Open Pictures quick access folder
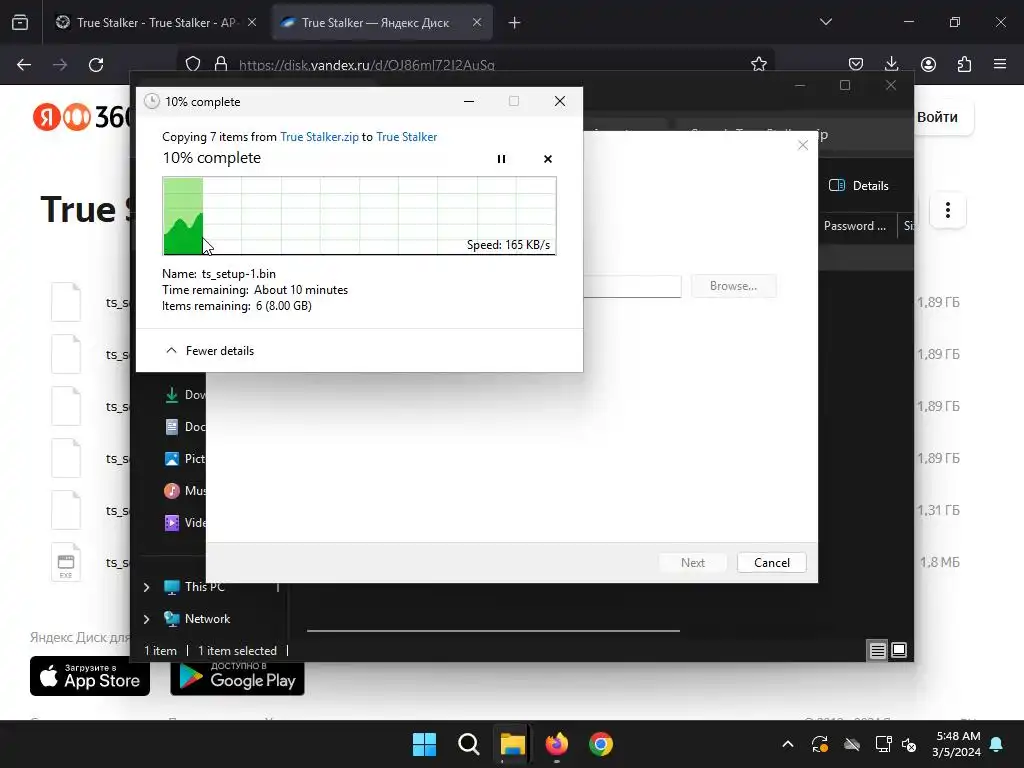This screenshot has height=768, width=1024. click(185, 458)
